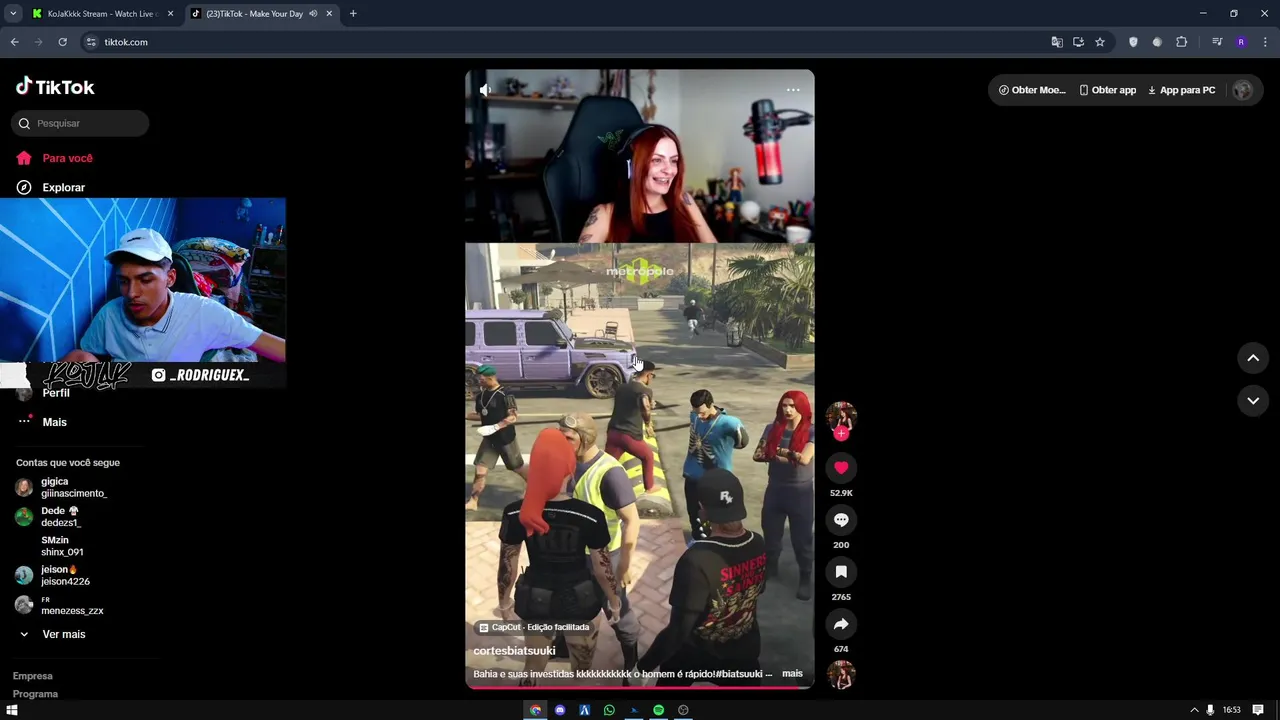Open Spotify from the taskbar
Image resolution: width=1280 pixels, height=720 pixels.
click(658, 710)
